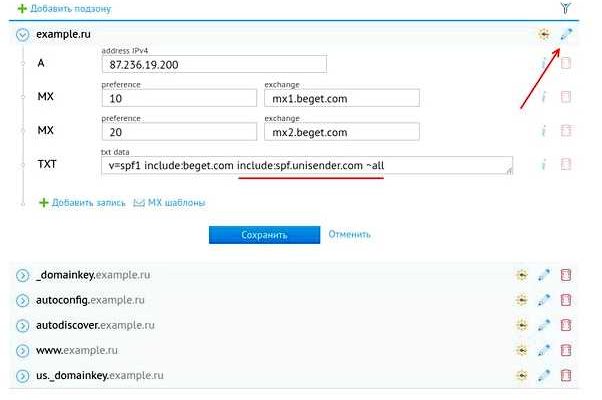The width and height of the screenshot is (602, 400).
Task: Delete www.example.ru subzone
Action: (x=566, y=350)
